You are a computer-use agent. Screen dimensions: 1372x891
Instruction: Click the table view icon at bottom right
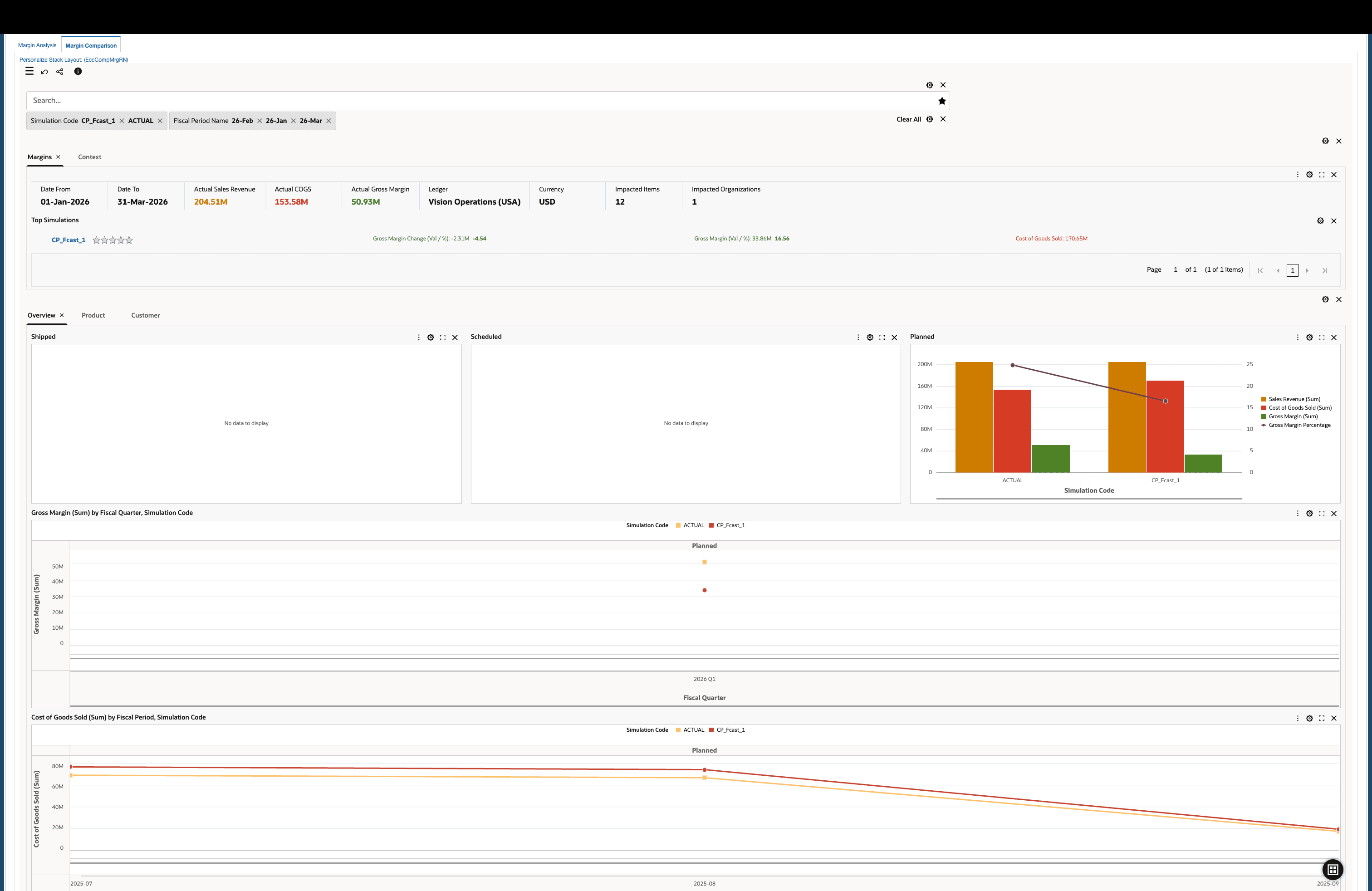(1332, 870)
